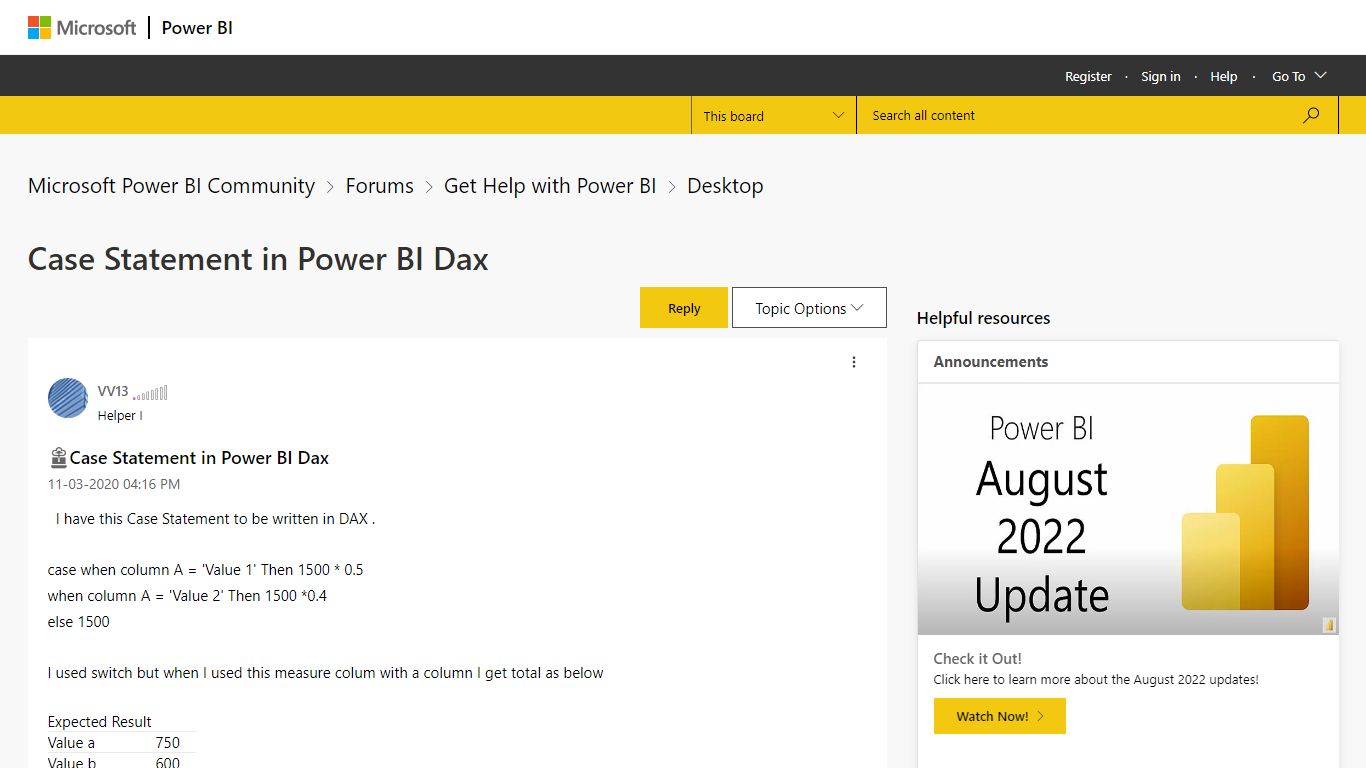Click the post title Case Statement in Power BI Dax
This screenshot has width=1366, height=768.
199,458
